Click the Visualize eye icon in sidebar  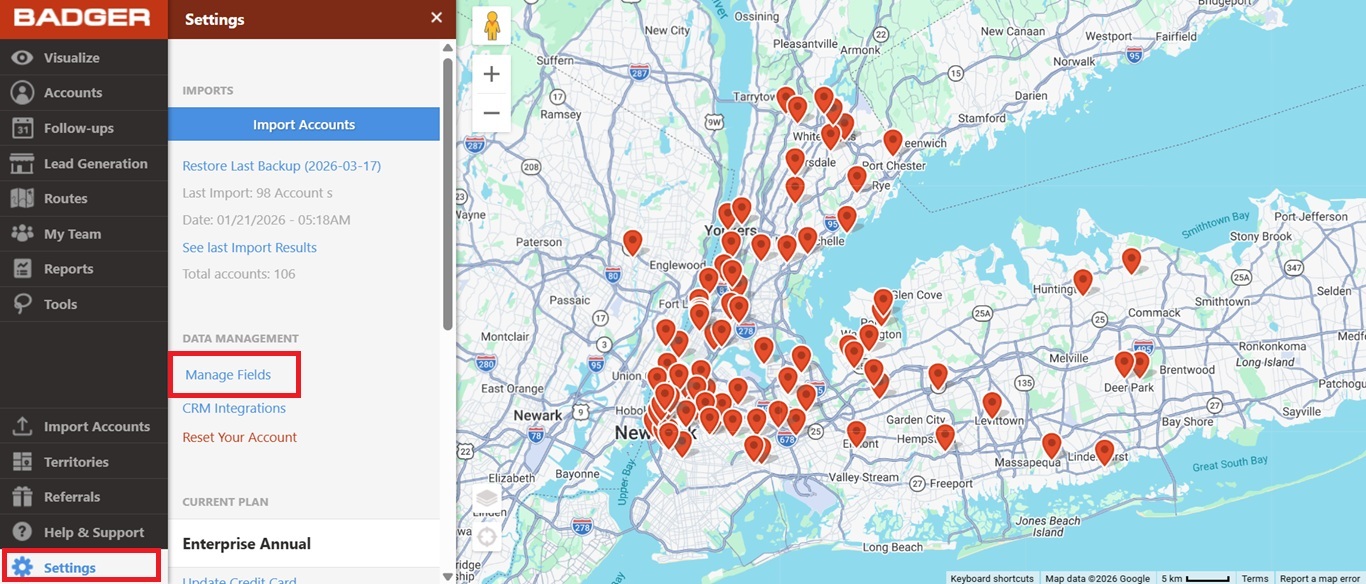(22, 58)
